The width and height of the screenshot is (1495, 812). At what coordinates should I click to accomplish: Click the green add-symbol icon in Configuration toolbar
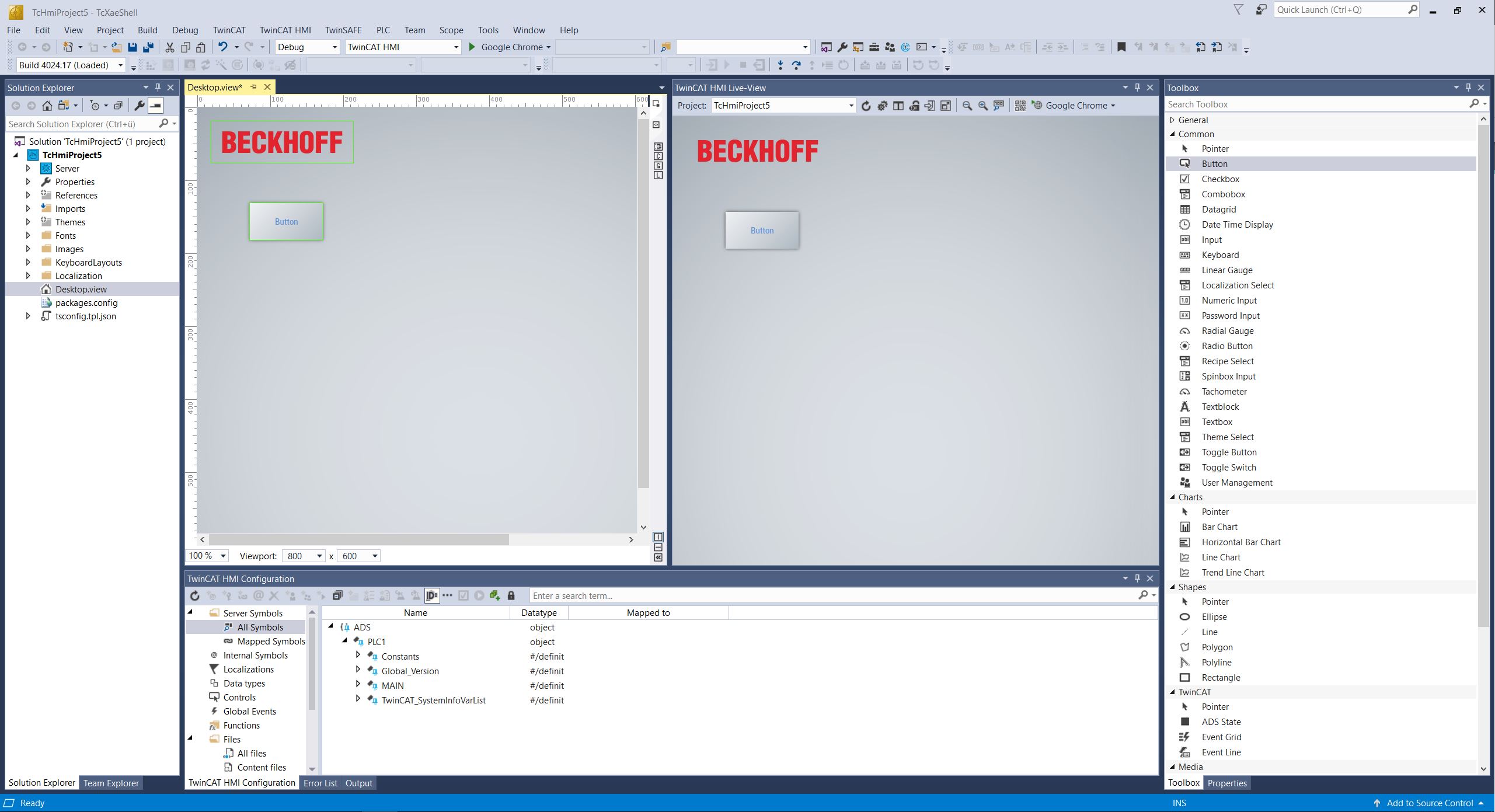click(x=495, y=595)
